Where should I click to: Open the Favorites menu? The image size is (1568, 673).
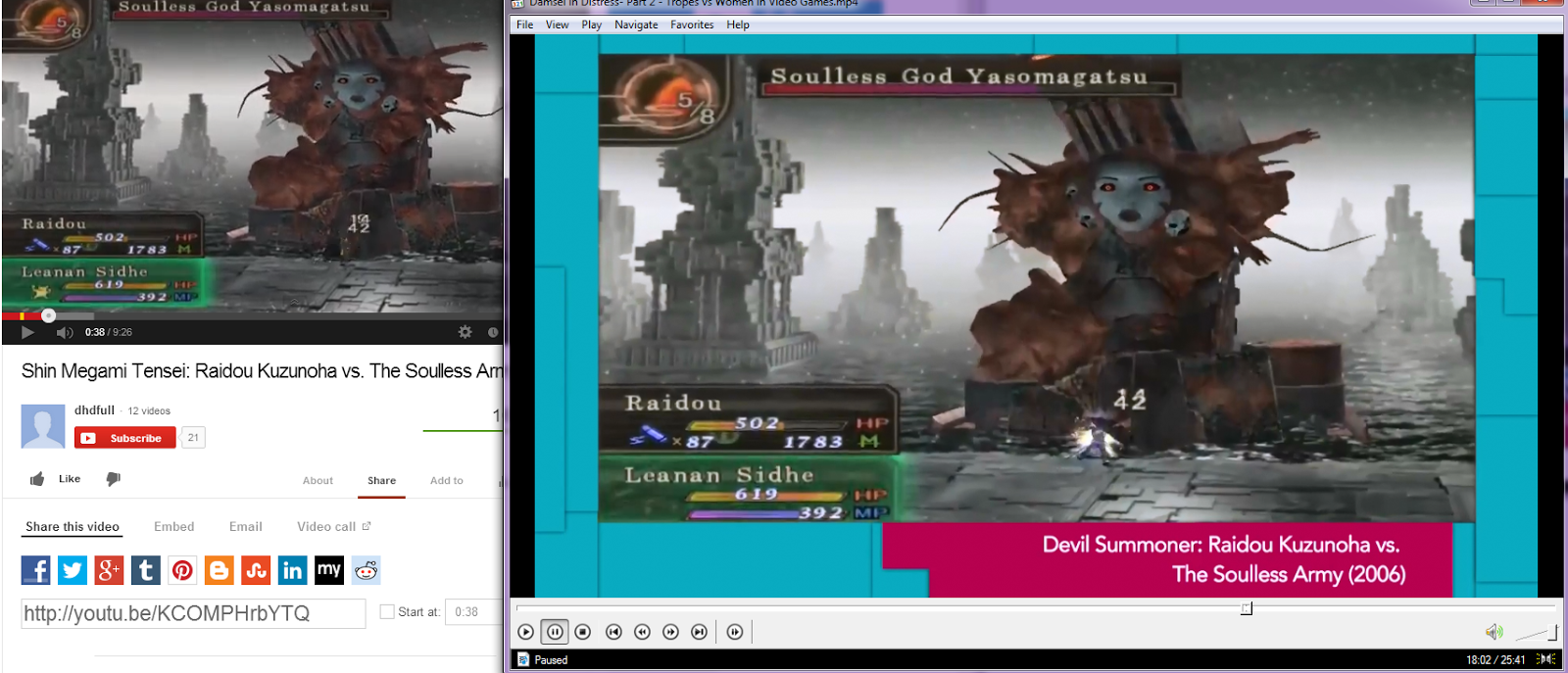click(x=692, y=24)
